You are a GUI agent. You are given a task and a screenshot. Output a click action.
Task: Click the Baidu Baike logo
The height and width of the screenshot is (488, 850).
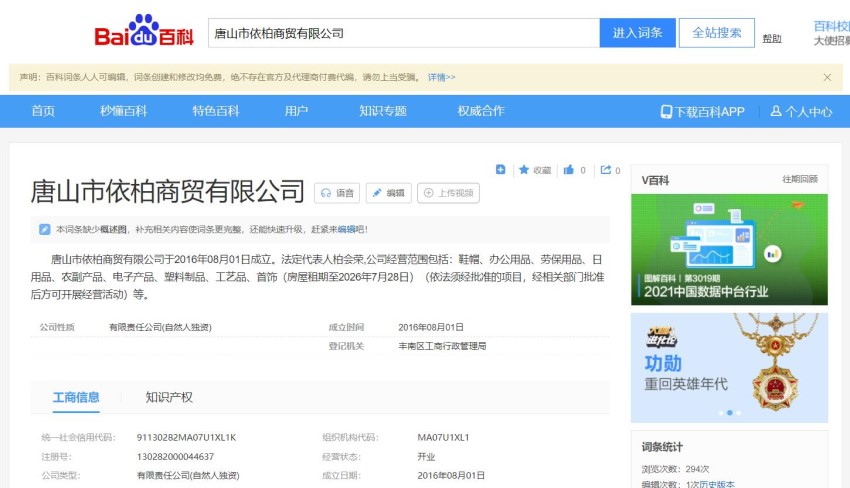[x=144, y=31]
